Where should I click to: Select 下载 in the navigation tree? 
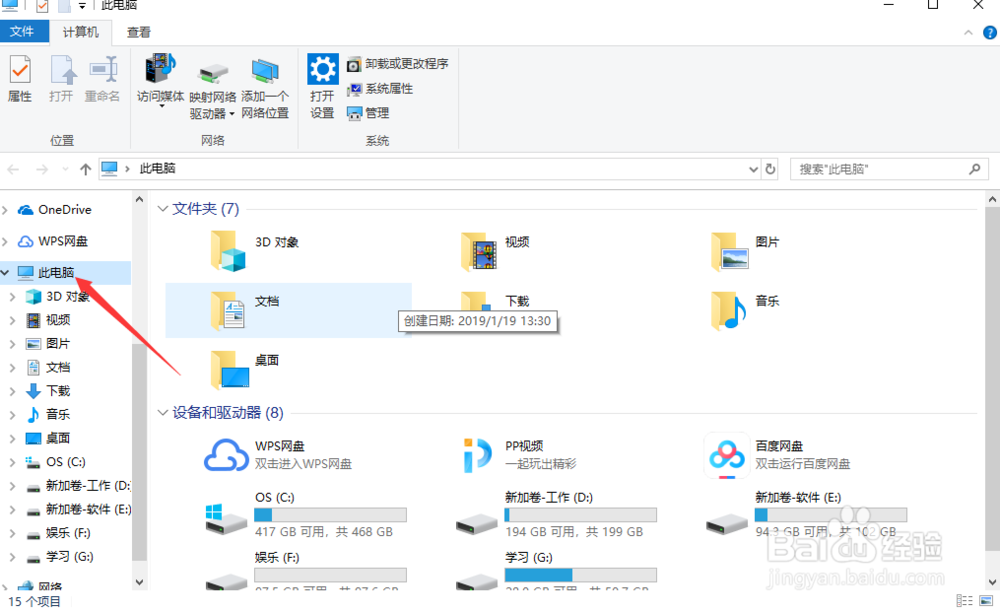click(x=58, y=391)
